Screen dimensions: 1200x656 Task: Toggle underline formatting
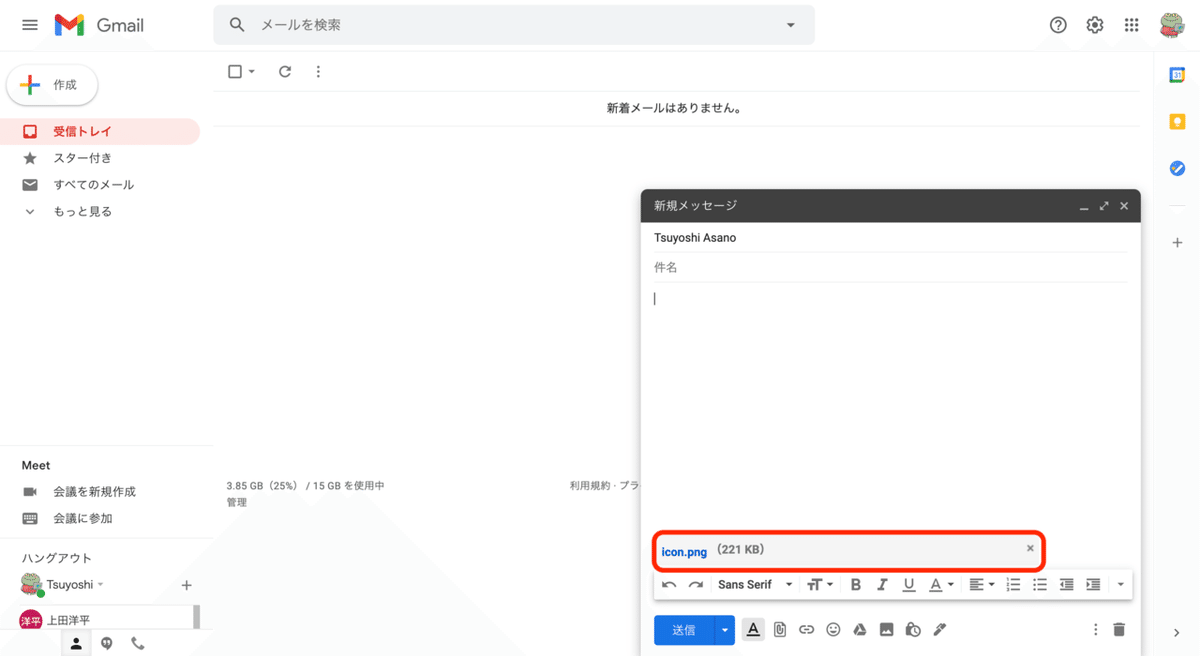tap(909, 584)
